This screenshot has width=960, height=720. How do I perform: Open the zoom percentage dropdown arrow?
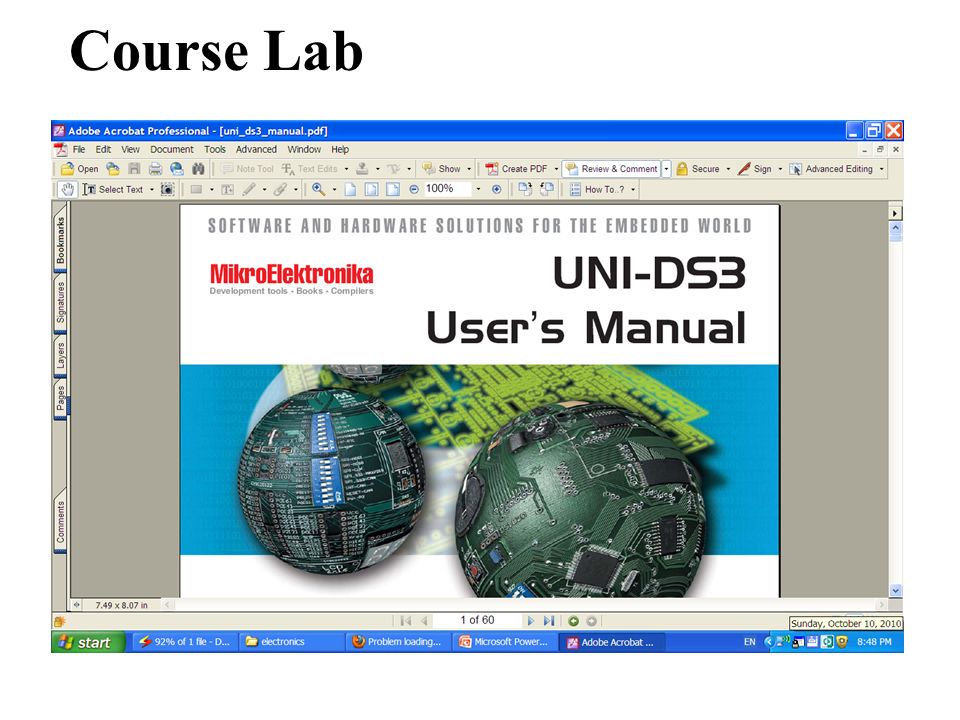[478, 190]
